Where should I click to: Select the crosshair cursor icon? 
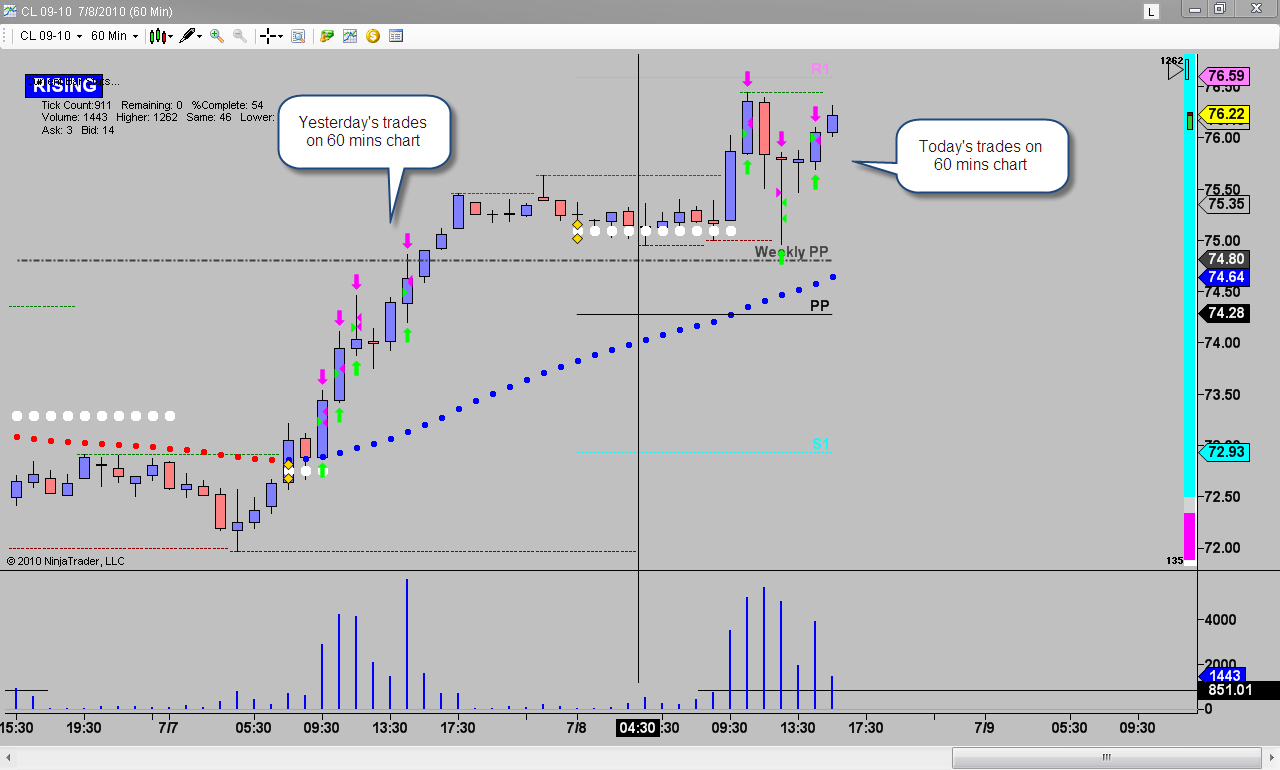coord(268,36)
